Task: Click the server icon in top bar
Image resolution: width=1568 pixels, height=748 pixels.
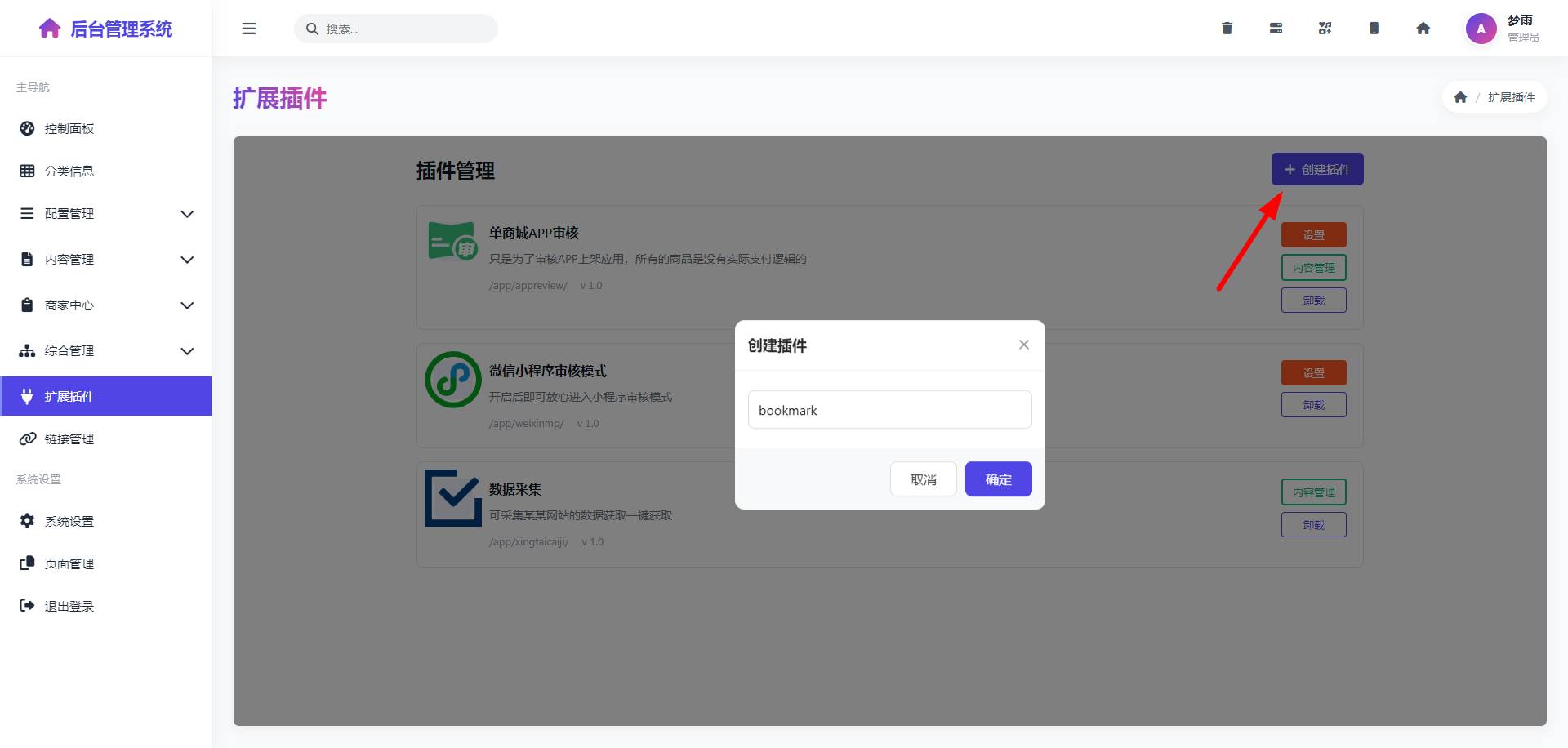Action: click(x=1276, y=29)
